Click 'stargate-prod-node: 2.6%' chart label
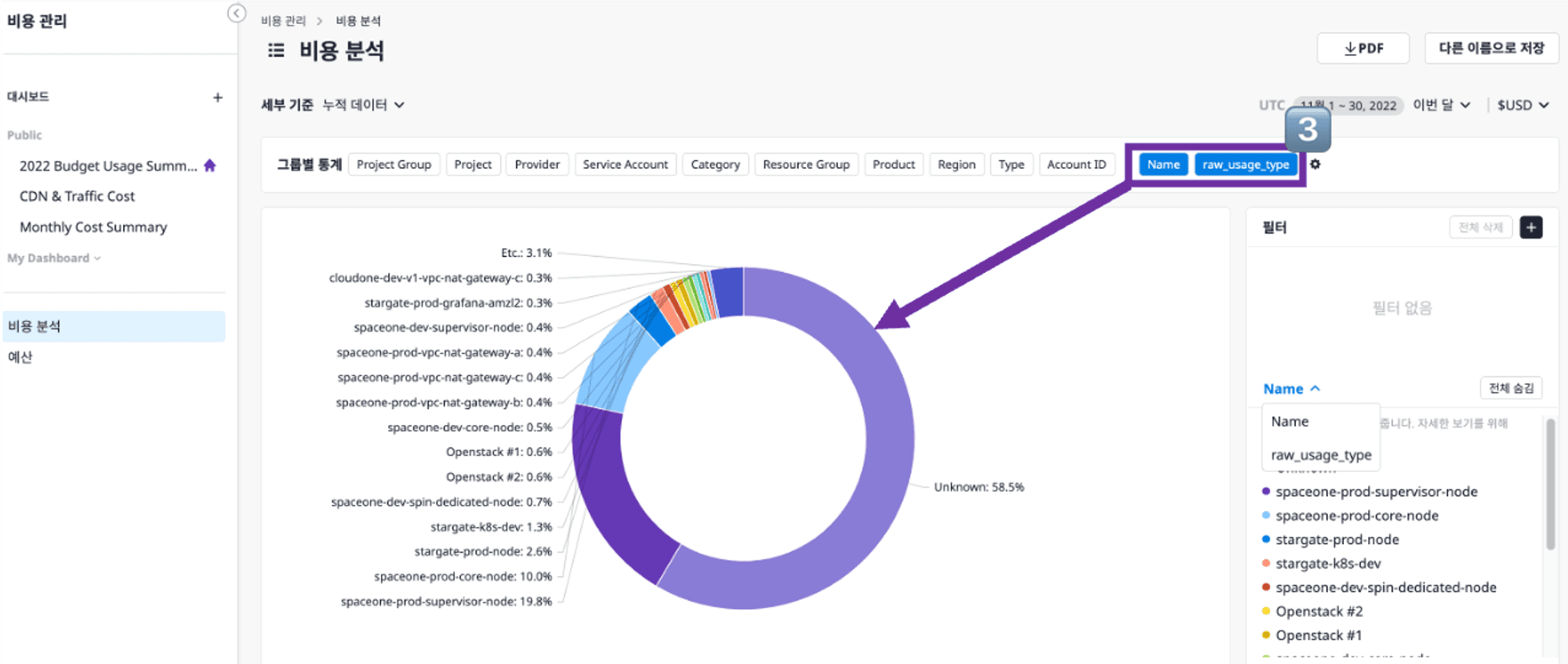This screenshot has height=664, width=1568. click(483, 552)
